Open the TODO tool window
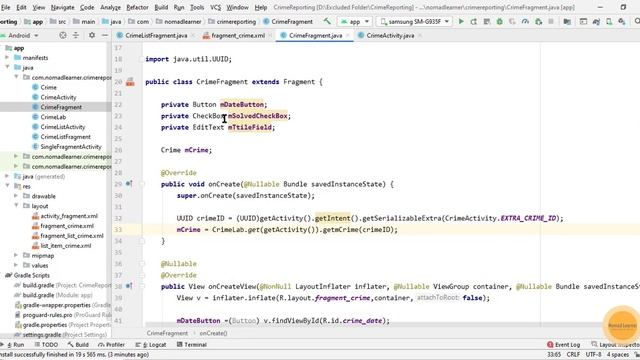 point(46,345)
